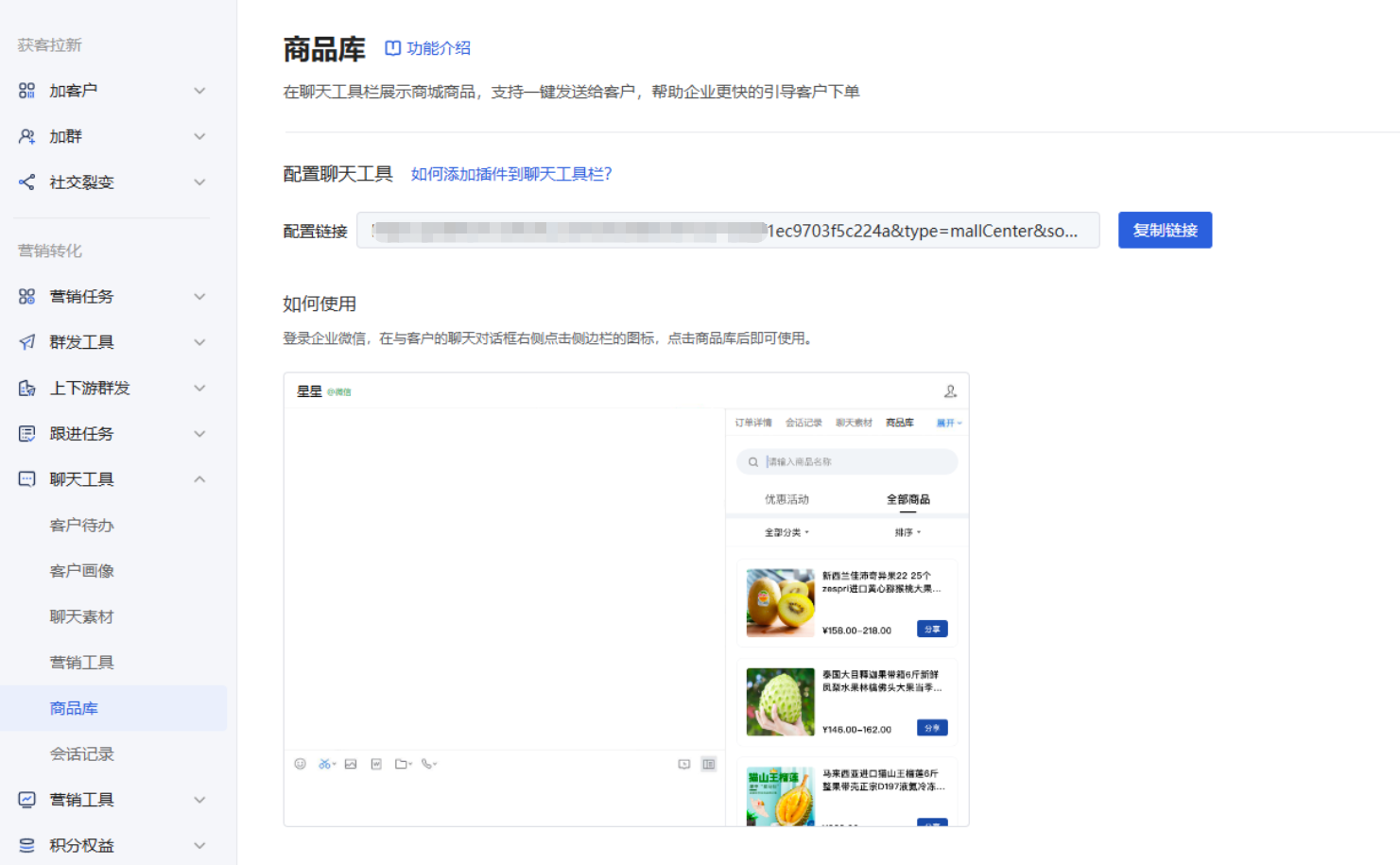Click the 营销工具 chart icon at bottom
The height and width of the screenshot is (865, 1400).
pos(26,800)
